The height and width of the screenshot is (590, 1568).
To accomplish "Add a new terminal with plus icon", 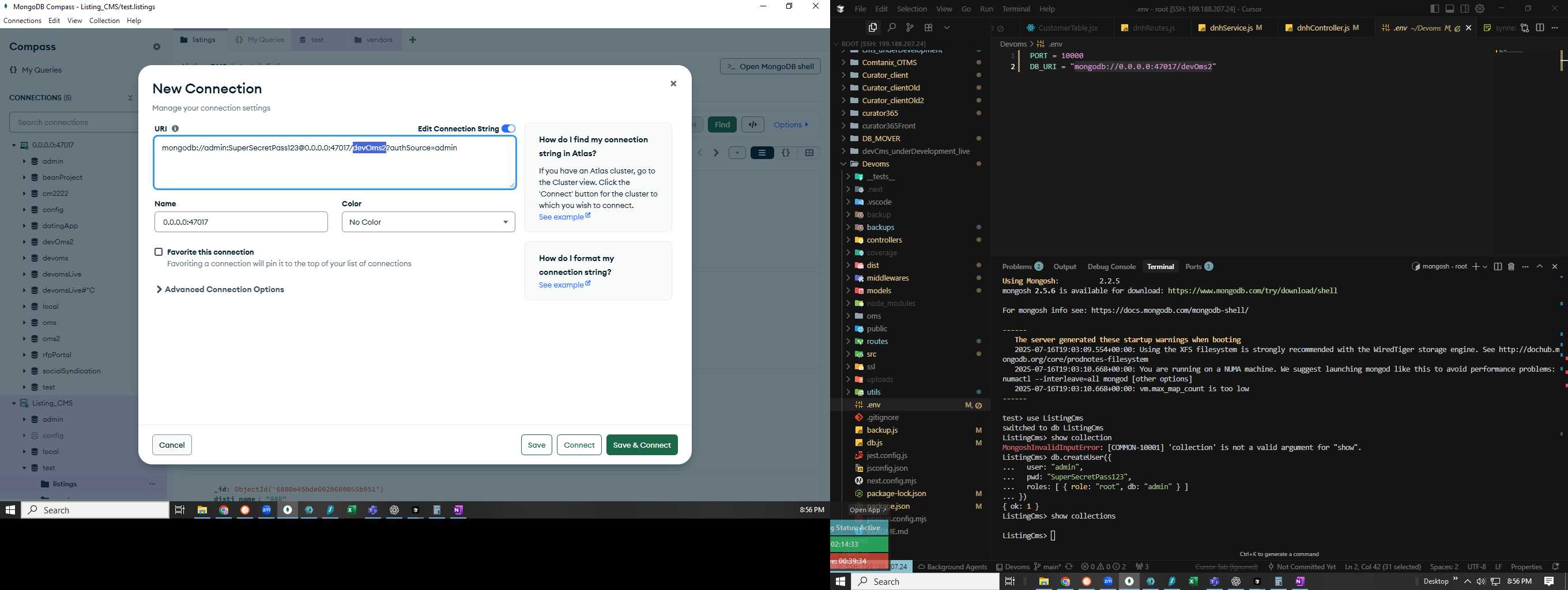I will [x=1476, y=266].
